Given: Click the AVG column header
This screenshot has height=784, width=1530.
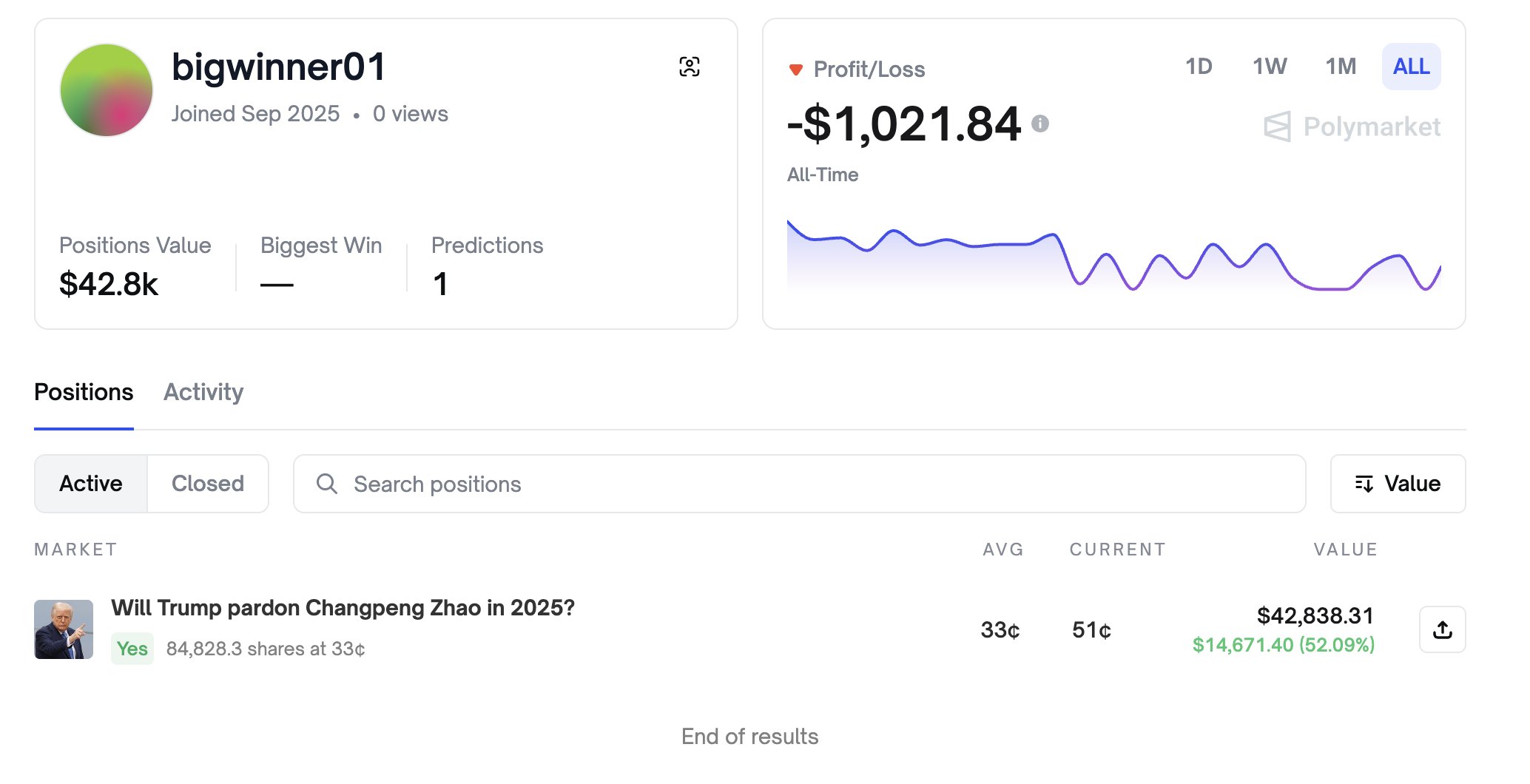Looking at the screenshot, I should [1003, 550].
